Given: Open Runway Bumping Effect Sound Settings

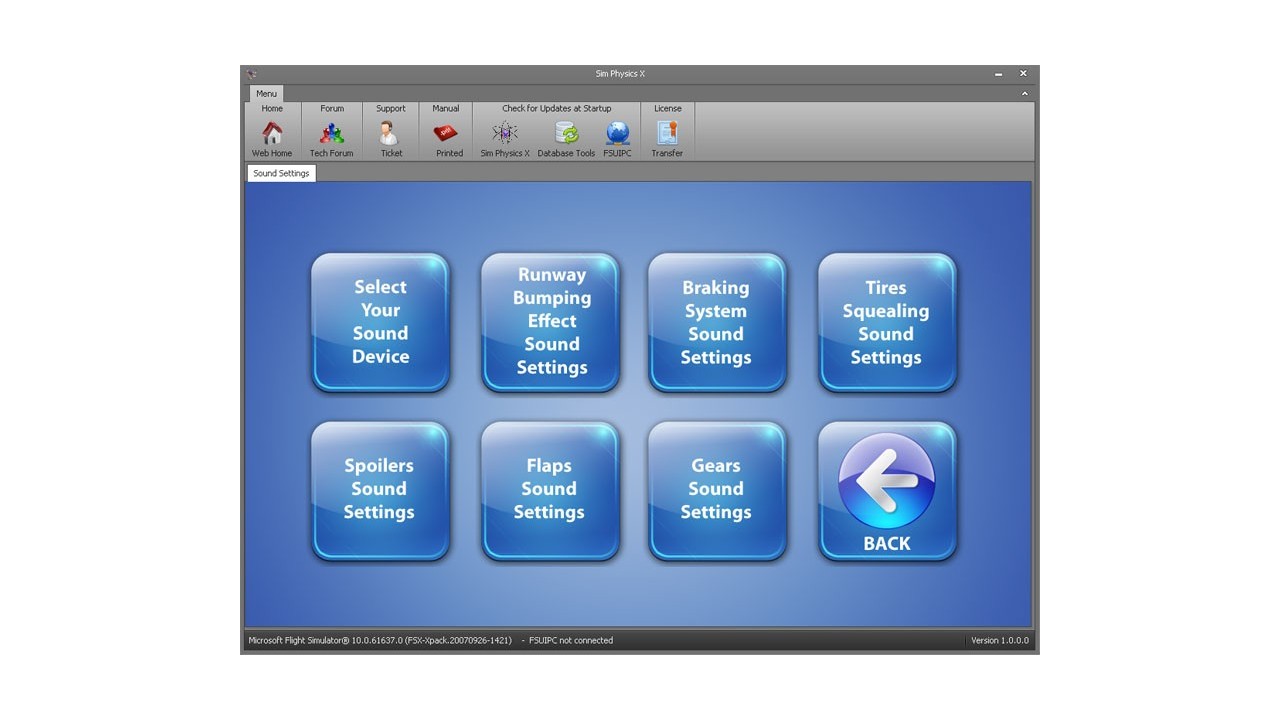Looking at the screenshot, I should (x=551, y=322).
